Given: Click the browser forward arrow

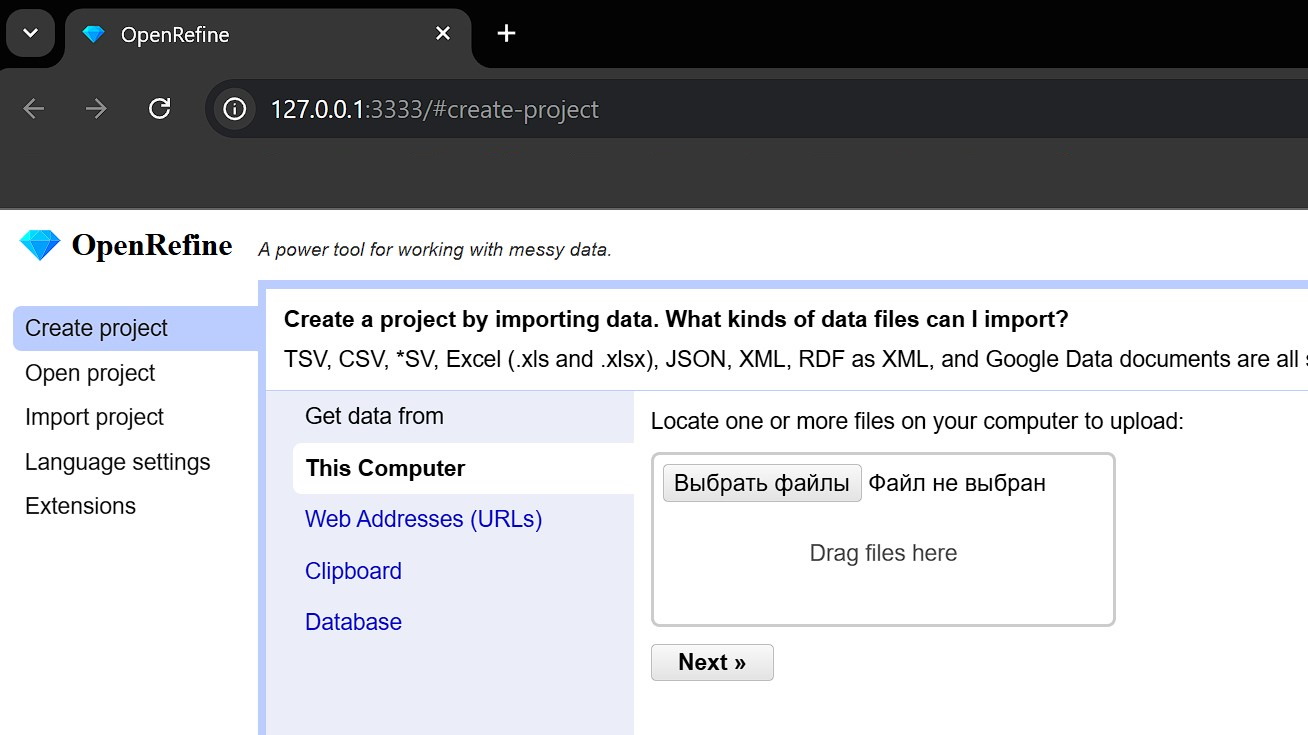Looking at the screenshot, I should [x=96, y=109].
